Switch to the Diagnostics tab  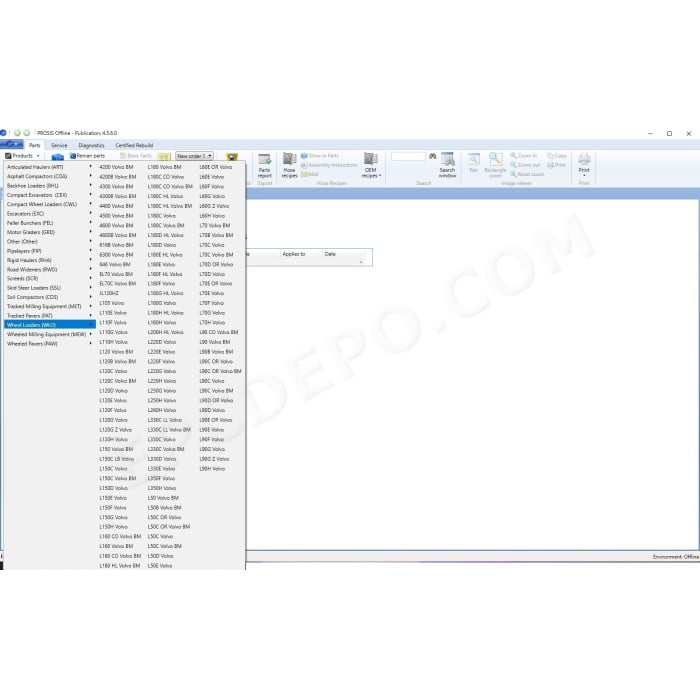tap(91, 145)
